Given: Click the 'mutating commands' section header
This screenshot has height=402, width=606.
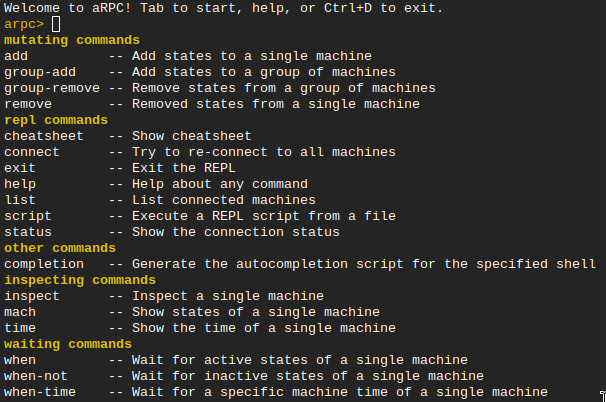Looking at the screenshot, I should [72, 40].
